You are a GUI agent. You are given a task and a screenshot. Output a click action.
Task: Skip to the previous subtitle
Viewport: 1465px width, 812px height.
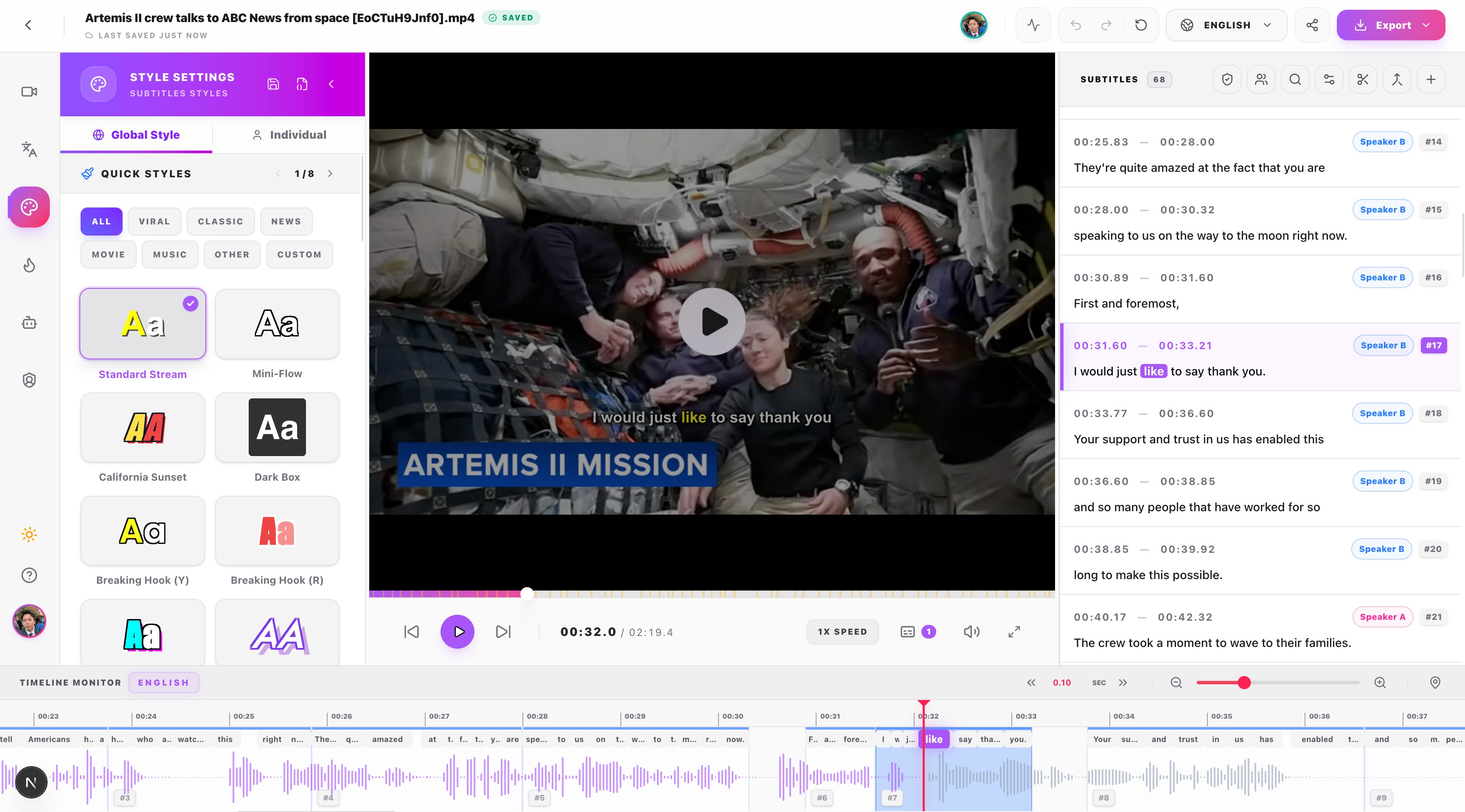(411, 632)
